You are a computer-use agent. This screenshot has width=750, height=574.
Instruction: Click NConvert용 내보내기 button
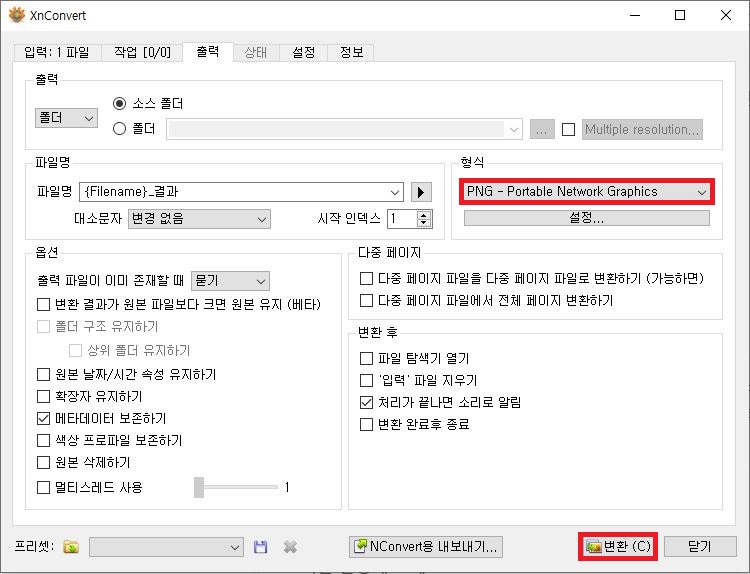(426, 546)
